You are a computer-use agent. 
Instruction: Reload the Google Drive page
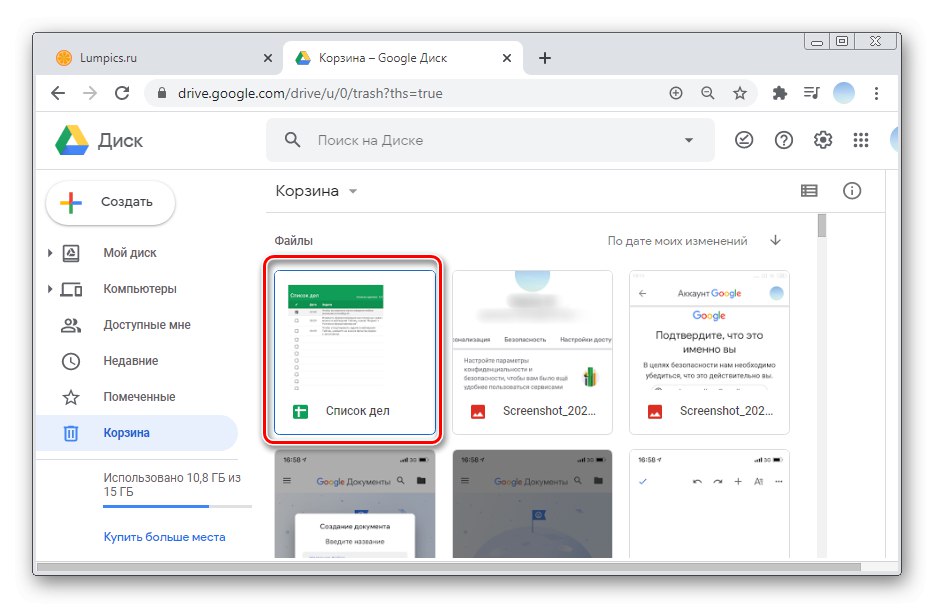122,93
